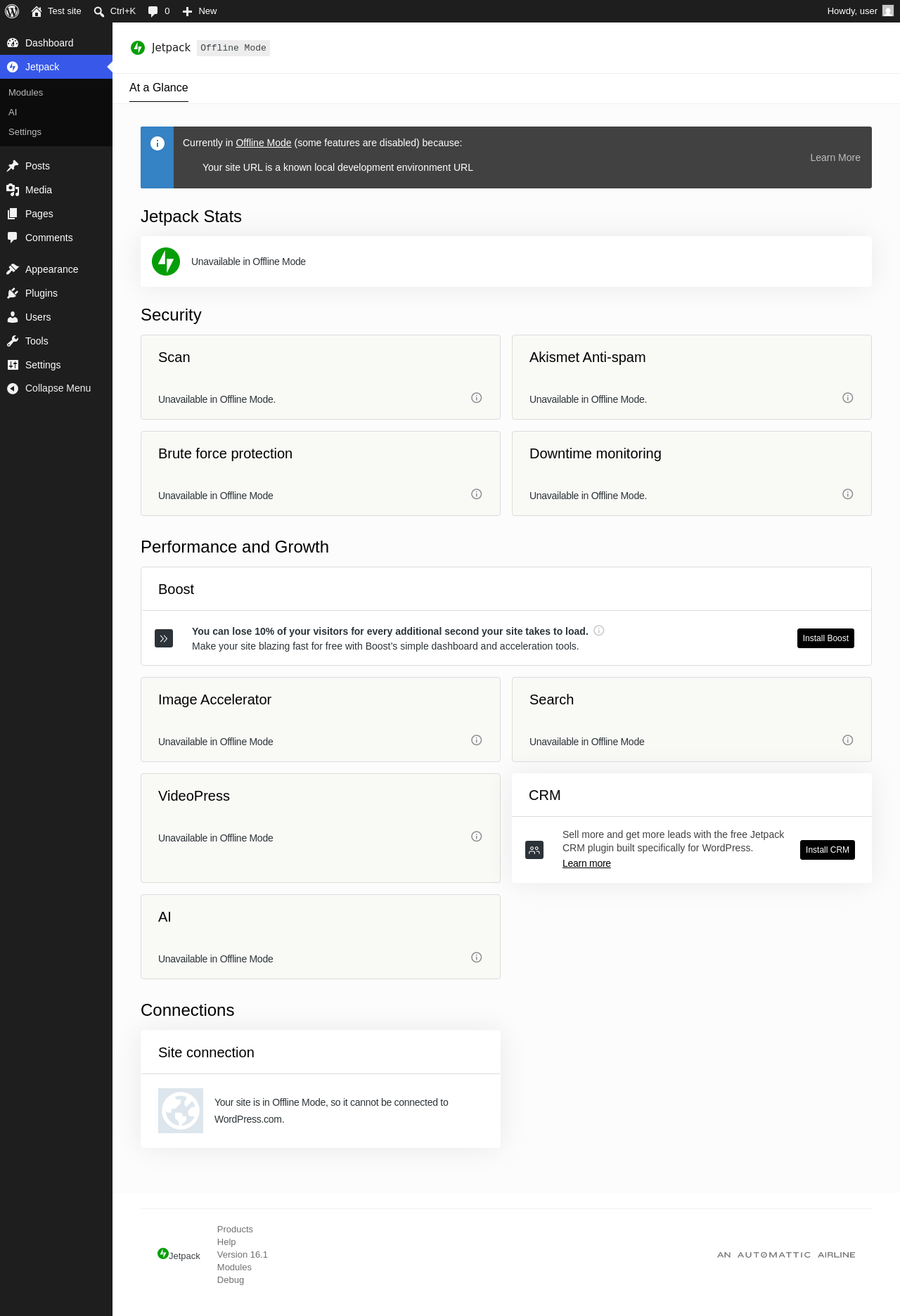Open the New content menu
Viewport: 900px width, 1316px height.
pos(200,11)
